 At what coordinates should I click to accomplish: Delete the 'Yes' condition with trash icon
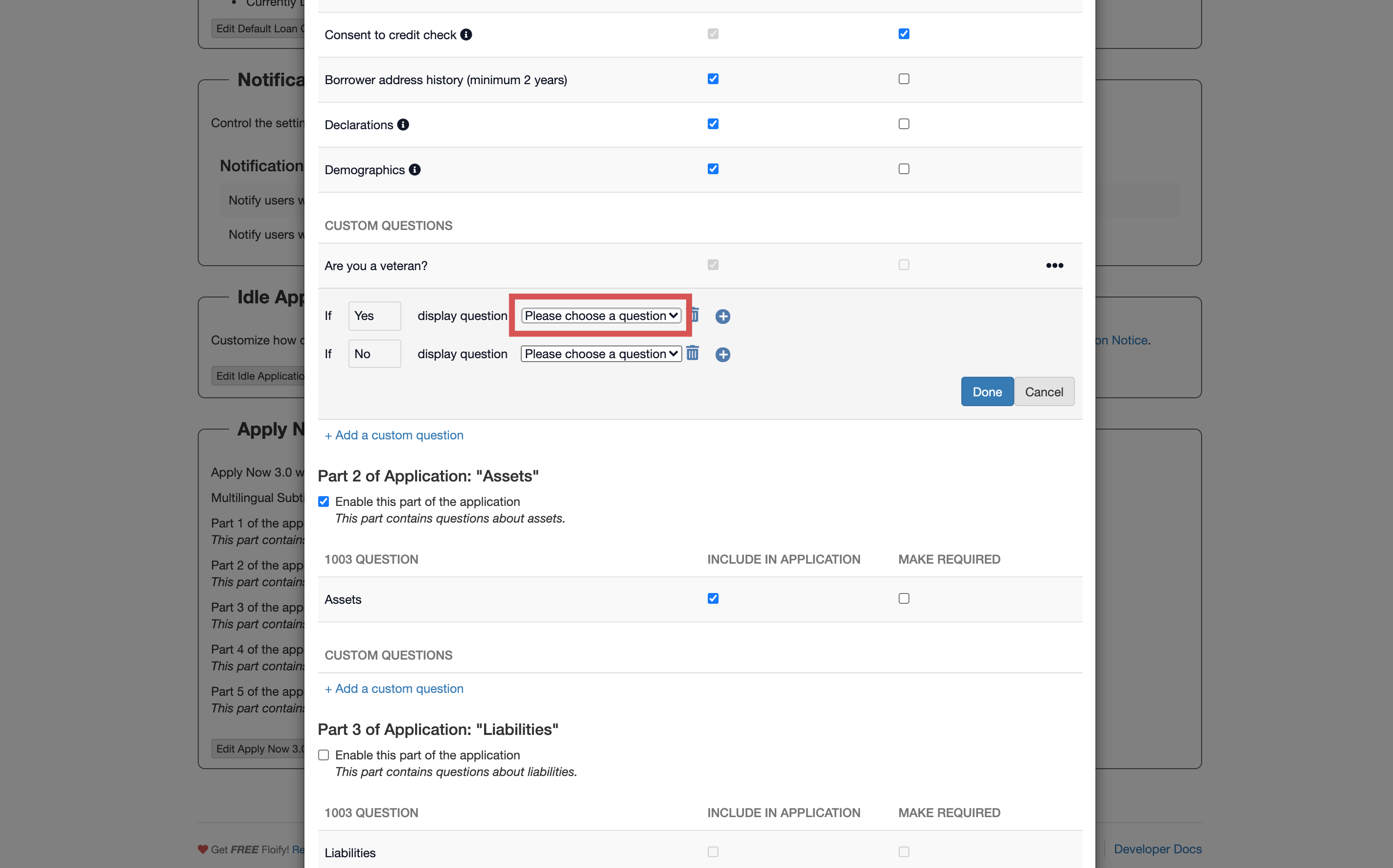pos(696,315)
